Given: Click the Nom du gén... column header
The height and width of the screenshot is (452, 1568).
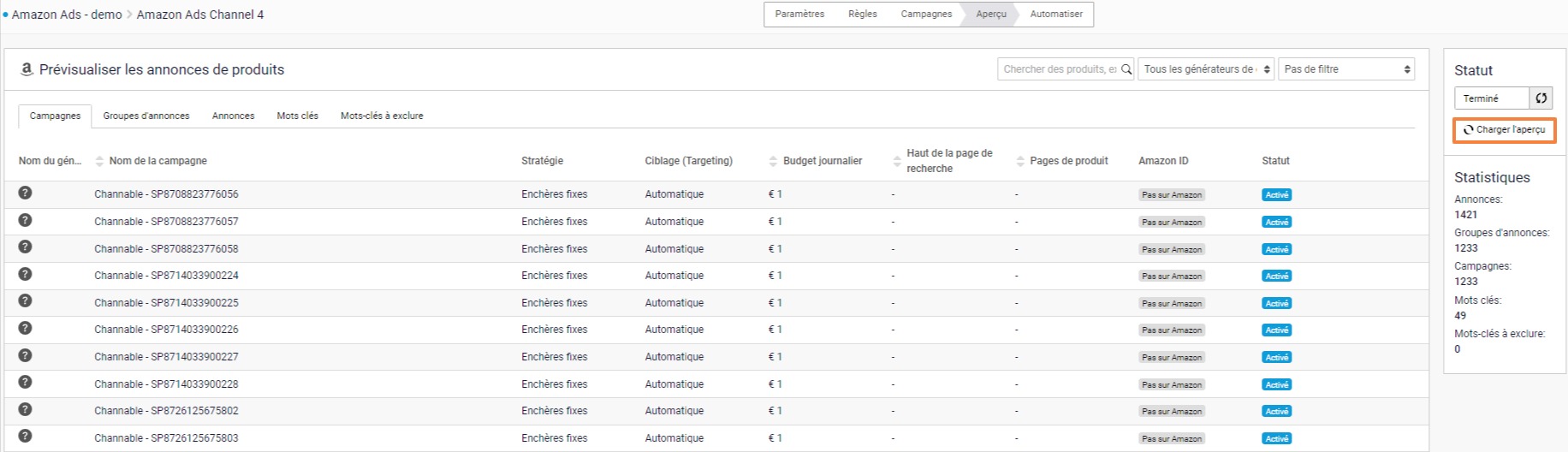Looking at the screenshot, I should 50,161.
